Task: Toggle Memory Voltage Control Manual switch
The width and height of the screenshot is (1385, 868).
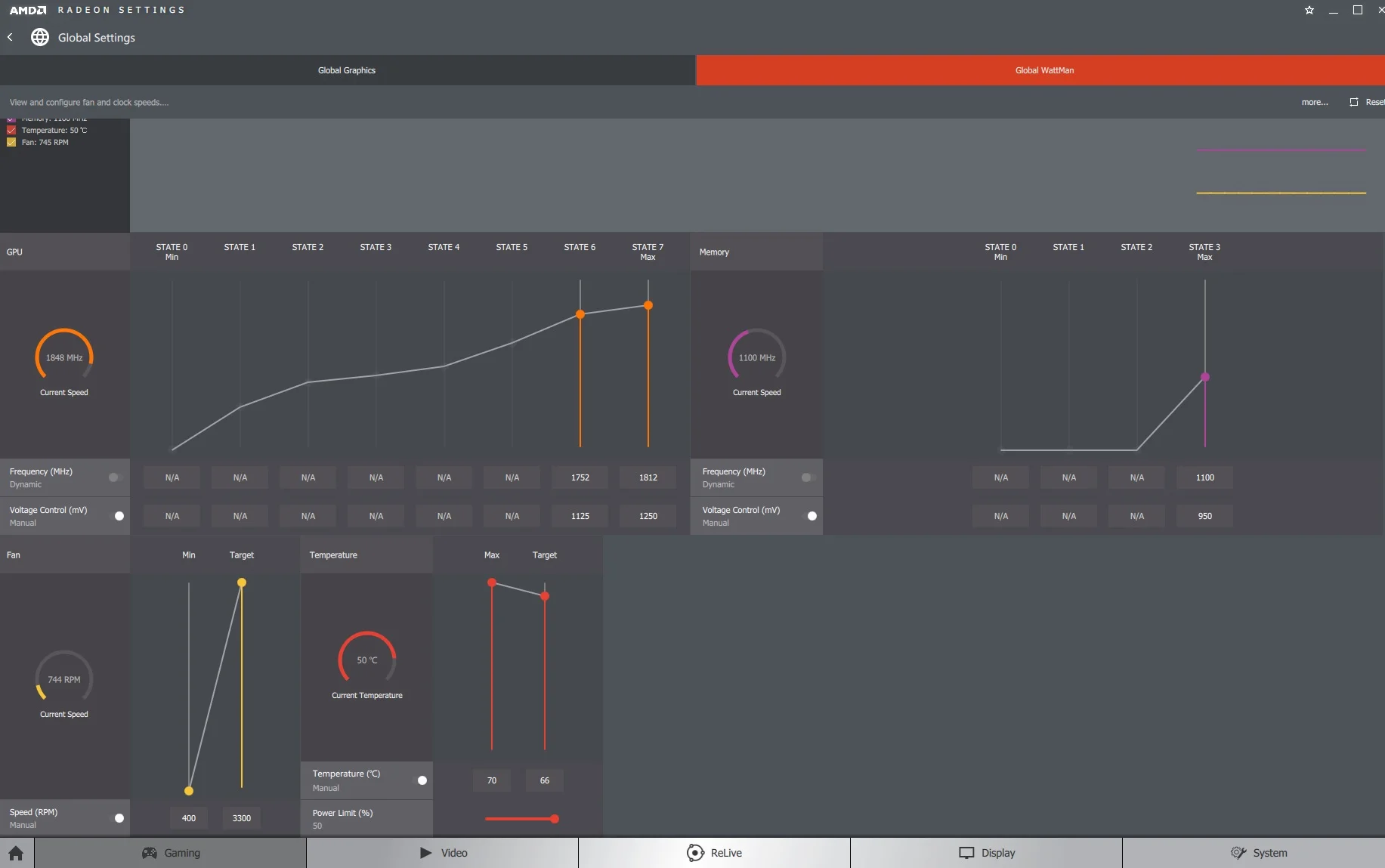Action: [810, 516]
